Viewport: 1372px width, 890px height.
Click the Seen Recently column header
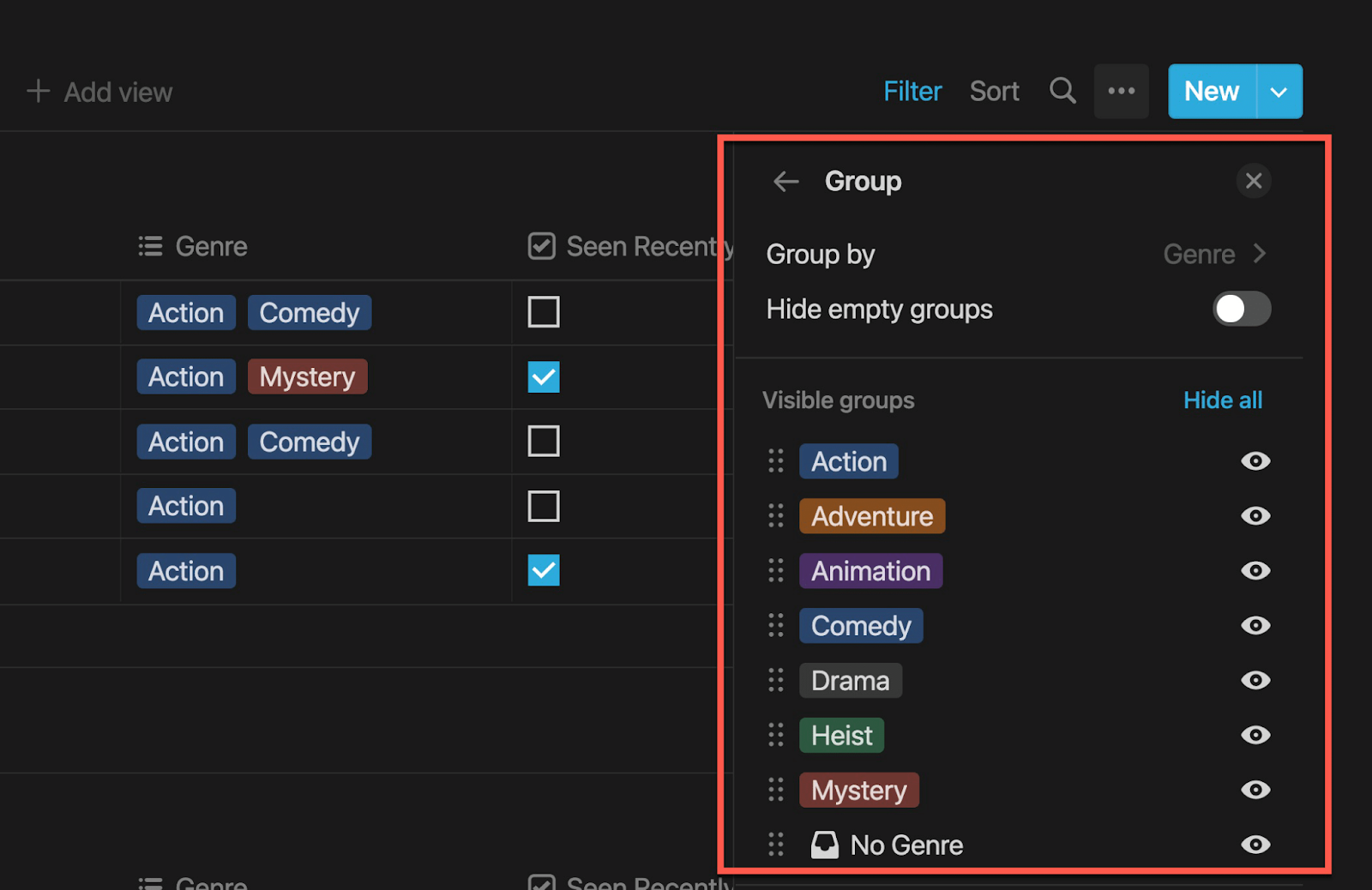[631, 247]
